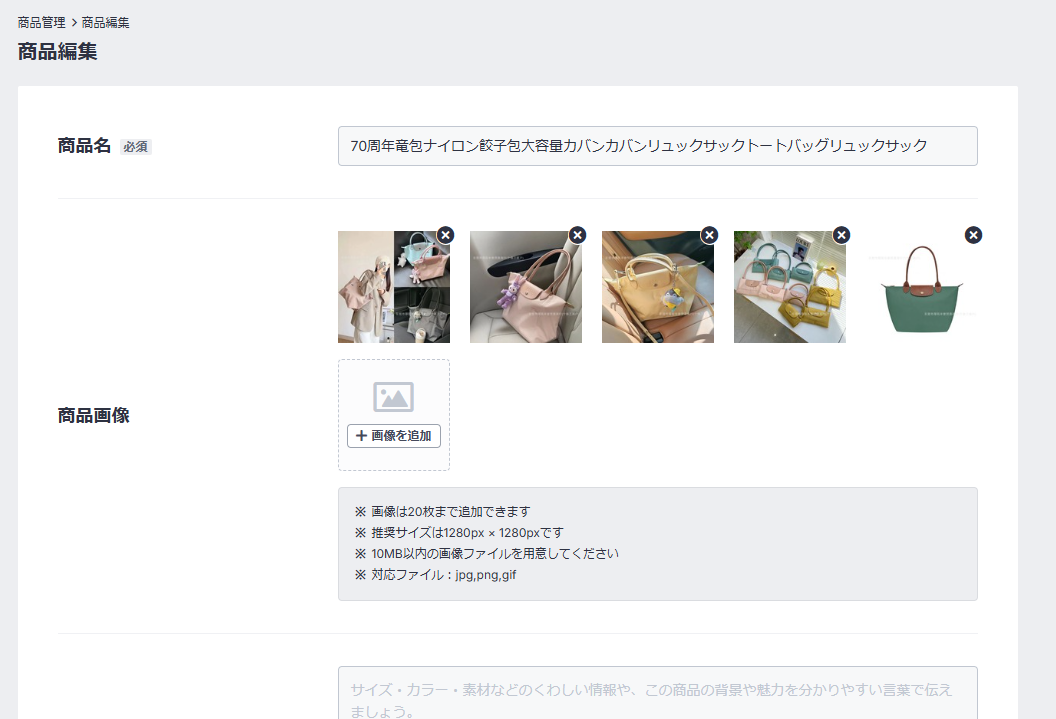Remove the beige bag on car seat image
Image resolution: width=1056 pixels, height=719 pixels.
[x=709, y=235]
